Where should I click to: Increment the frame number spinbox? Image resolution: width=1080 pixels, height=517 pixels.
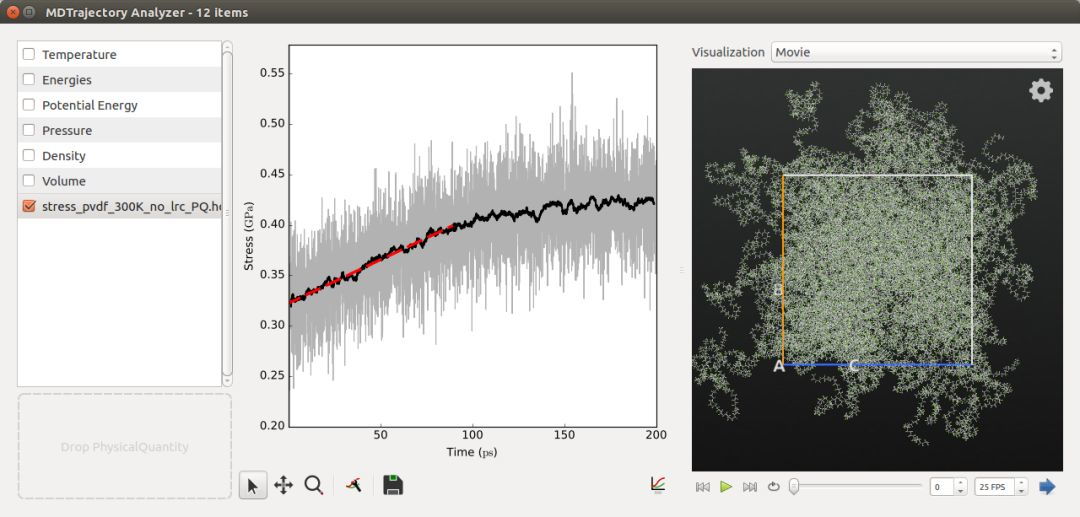961,483
